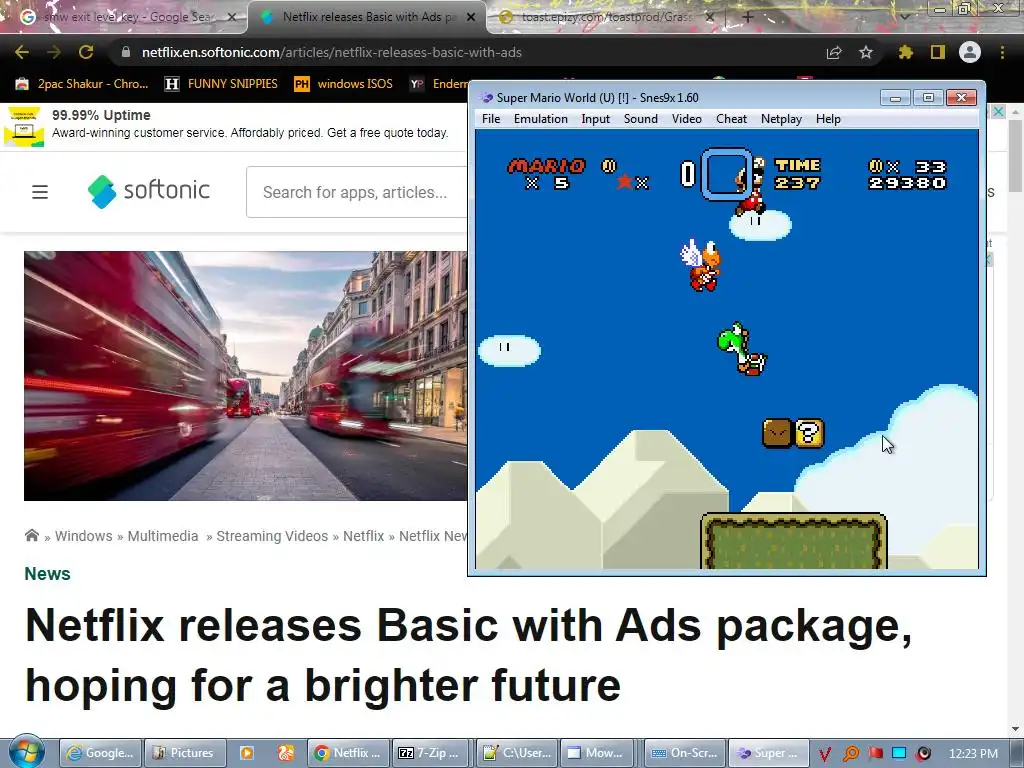Open Chrome side panel icon
1024x768 pixels.
point(938,52)
